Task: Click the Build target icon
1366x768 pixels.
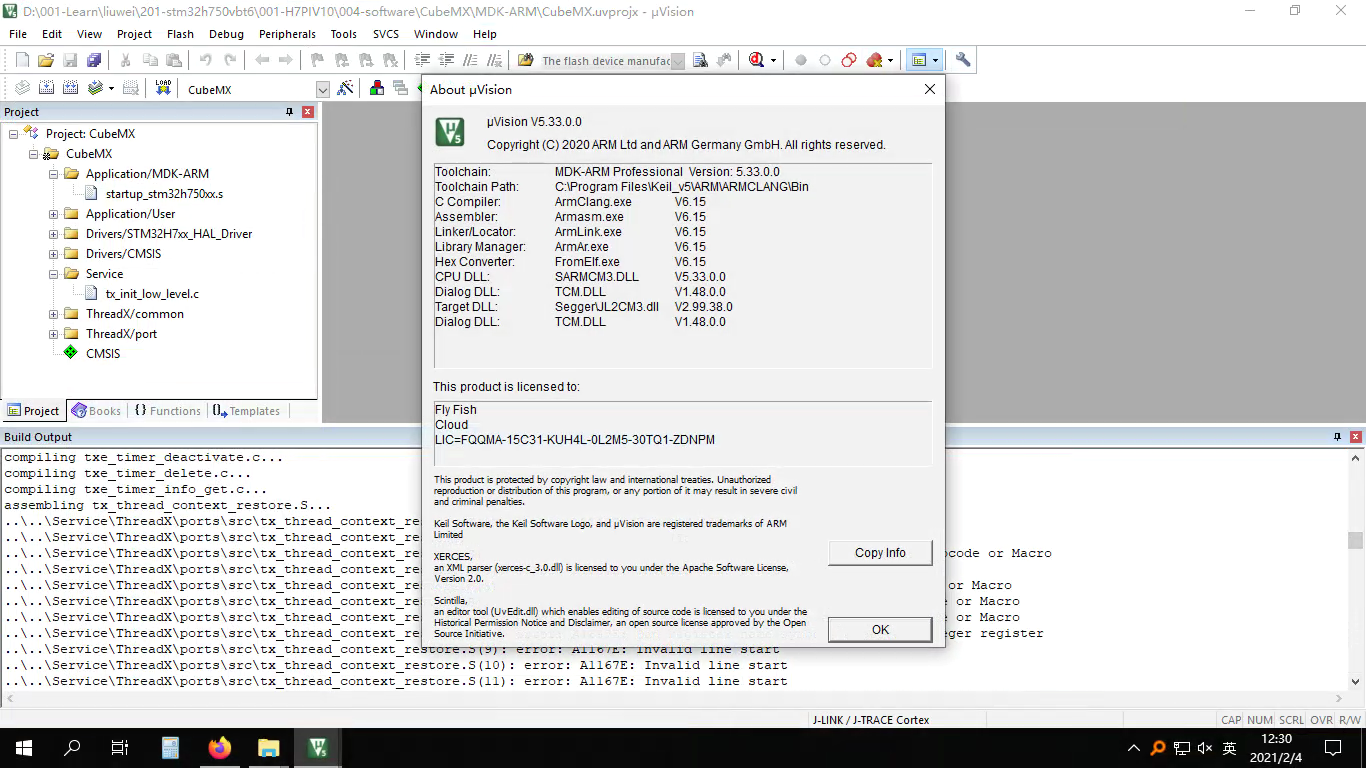Action: click(46, 88)
